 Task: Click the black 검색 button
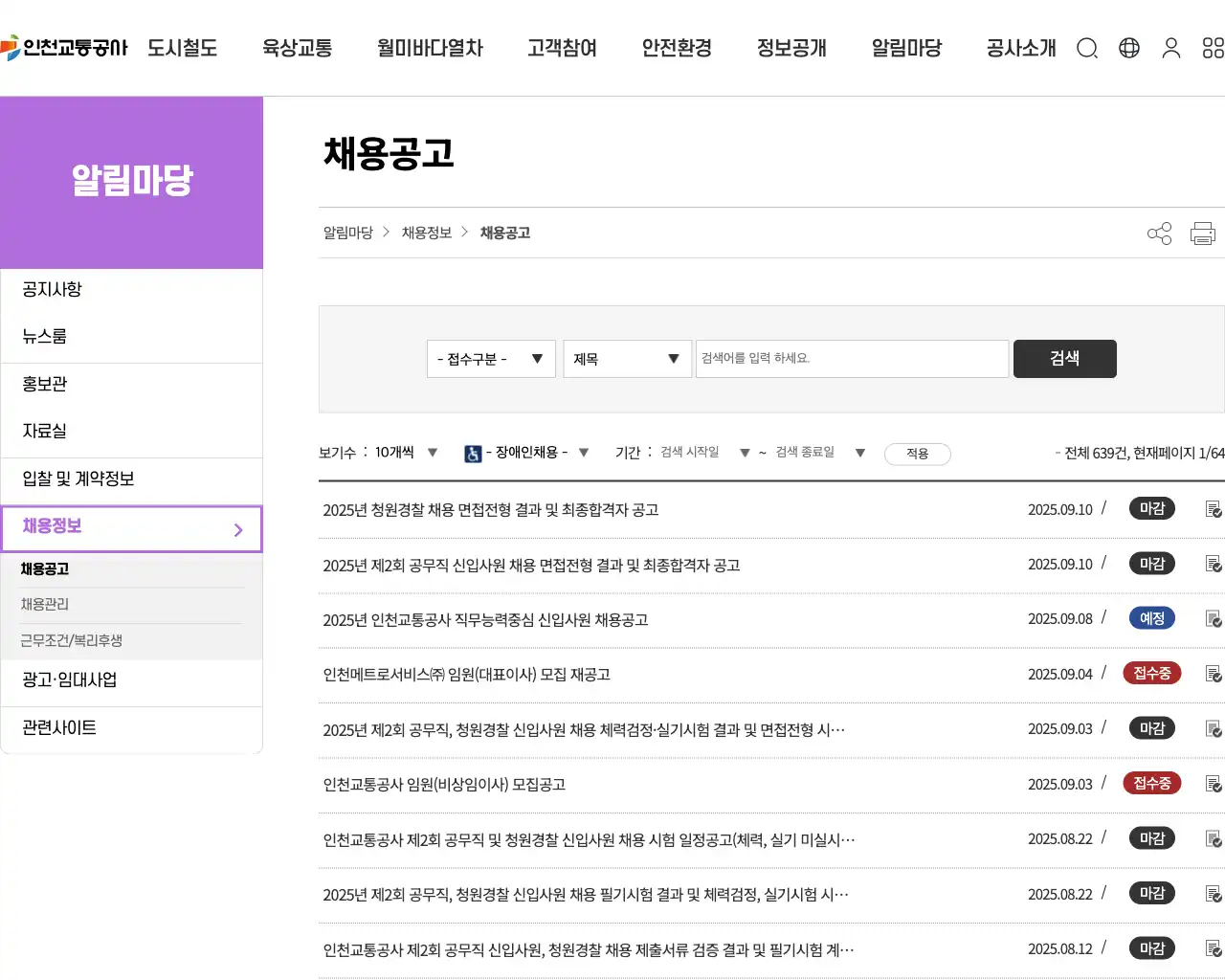point(1065,359)
